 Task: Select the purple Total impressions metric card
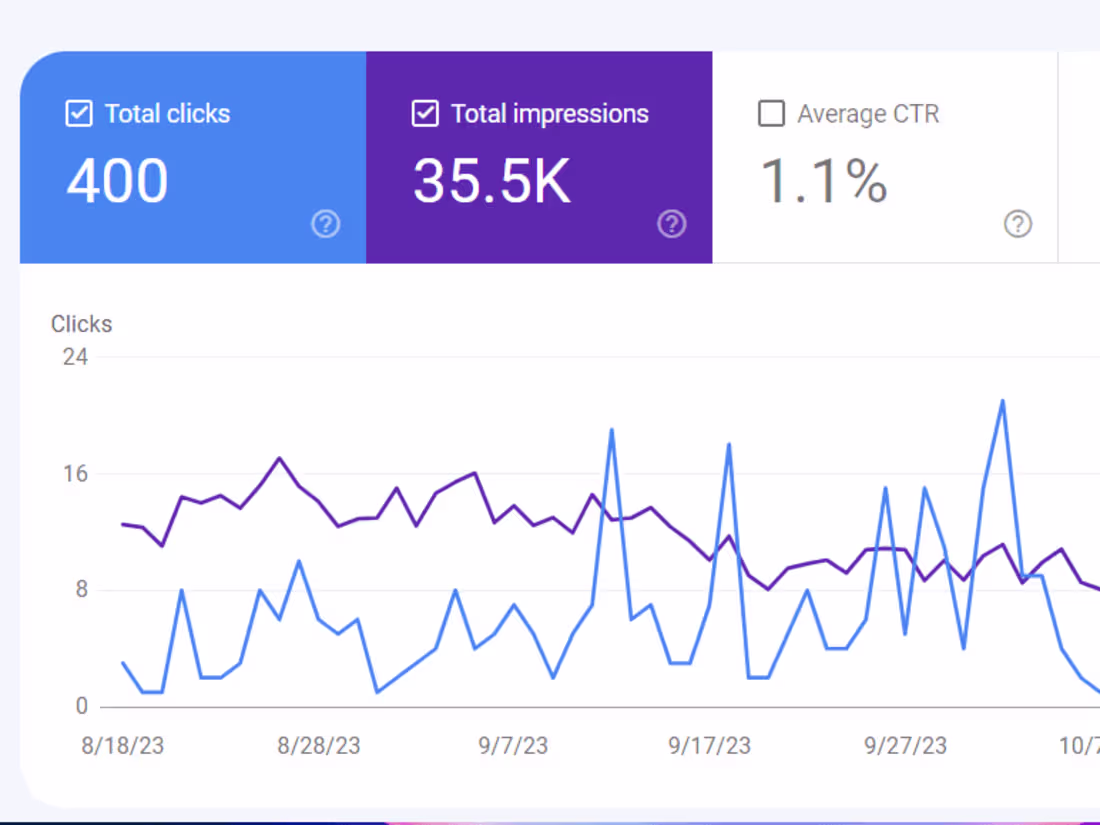539,157
